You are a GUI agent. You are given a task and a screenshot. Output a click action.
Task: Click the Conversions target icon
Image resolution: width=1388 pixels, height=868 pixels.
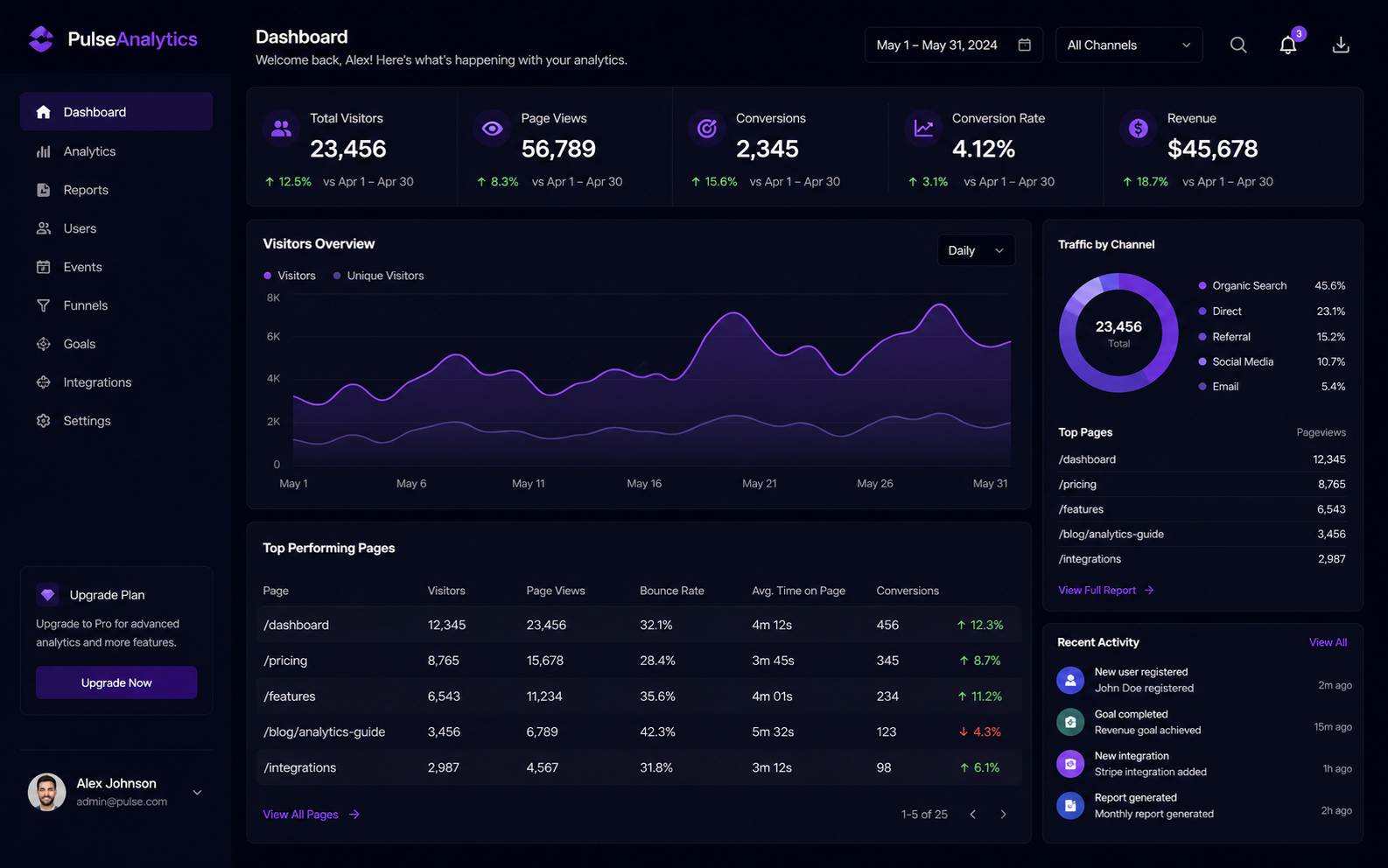click(x=707, y=129)
